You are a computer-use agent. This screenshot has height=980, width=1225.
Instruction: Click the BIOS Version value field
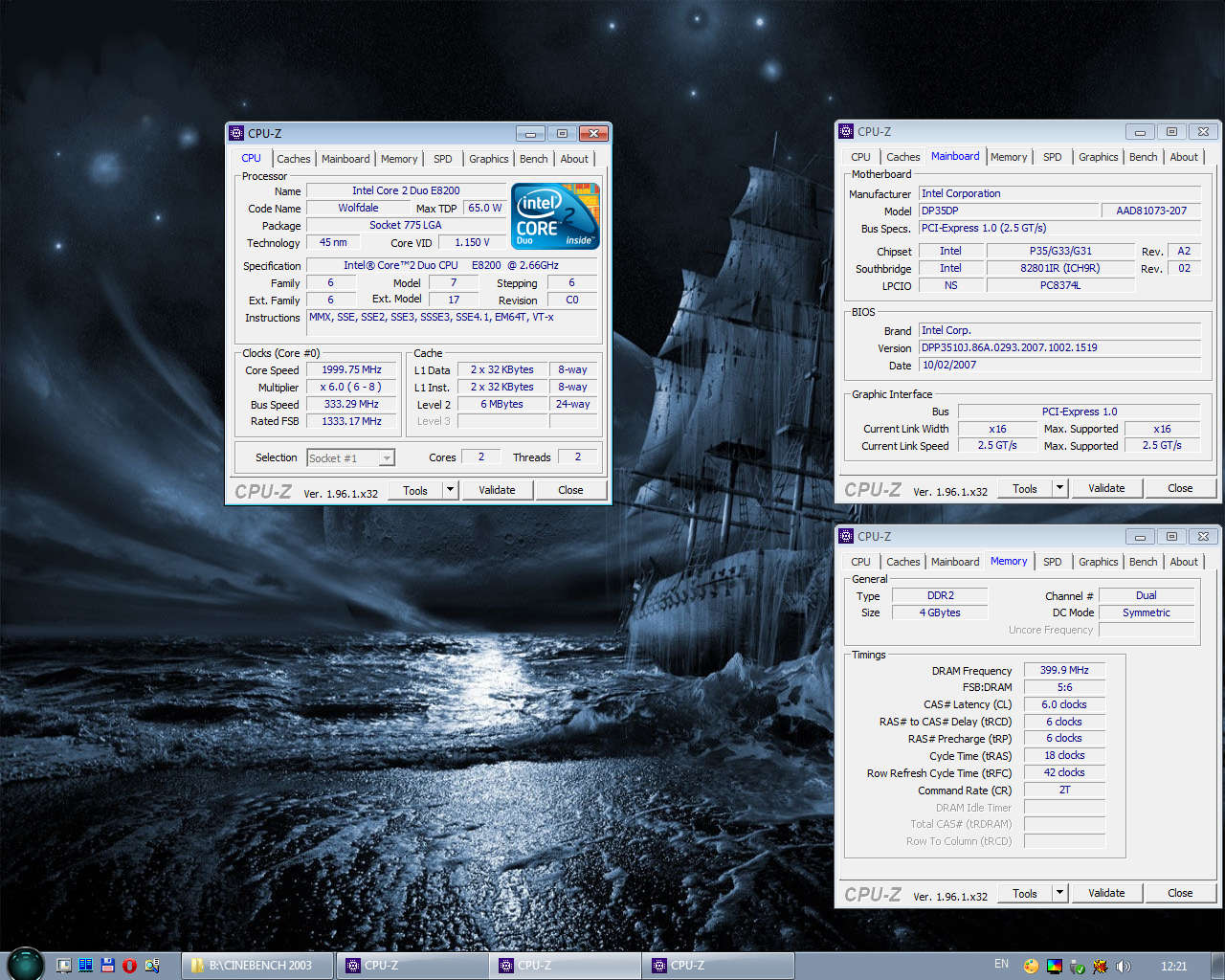tap(1059, 348)
